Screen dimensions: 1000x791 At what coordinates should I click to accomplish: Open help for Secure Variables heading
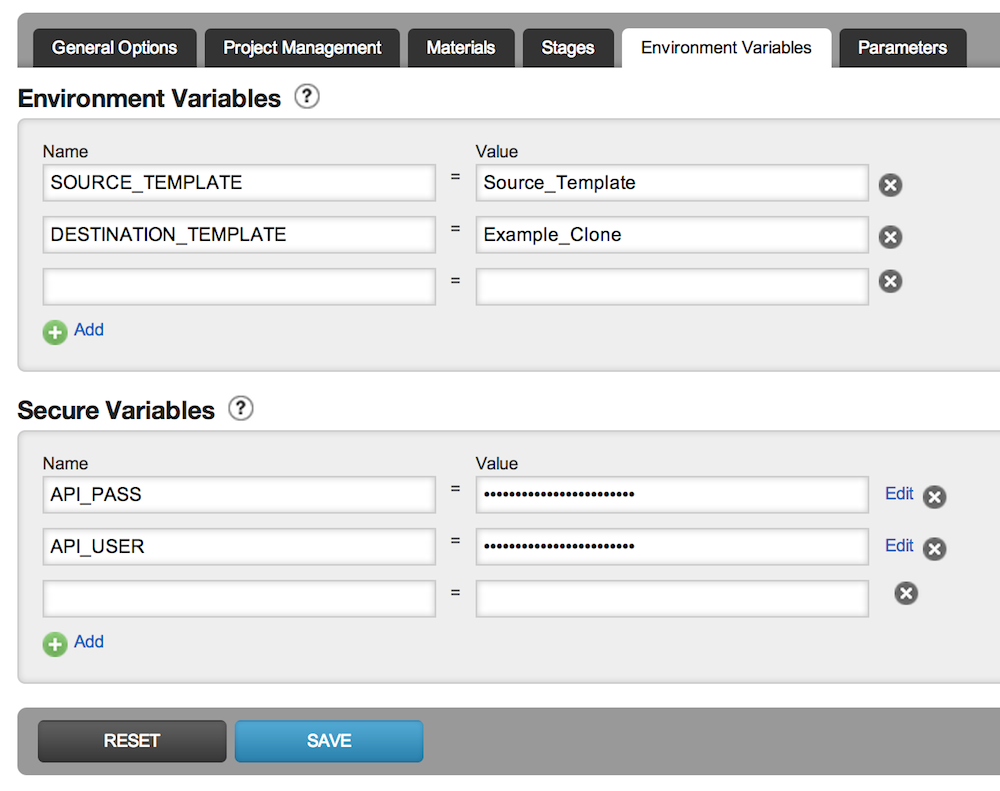point(241,409)
